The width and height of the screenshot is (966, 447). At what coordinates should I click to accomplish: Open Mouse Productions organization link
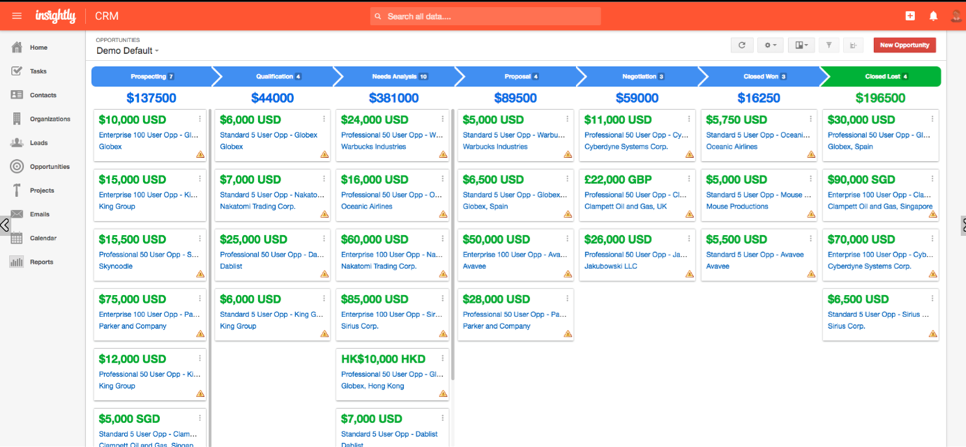pos(737,207)
